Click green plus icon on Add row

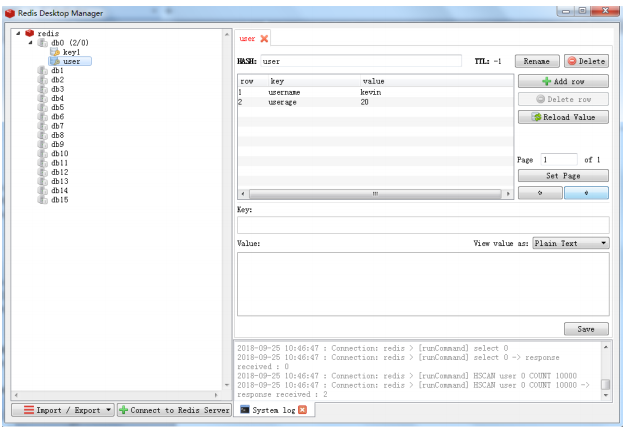547,81
